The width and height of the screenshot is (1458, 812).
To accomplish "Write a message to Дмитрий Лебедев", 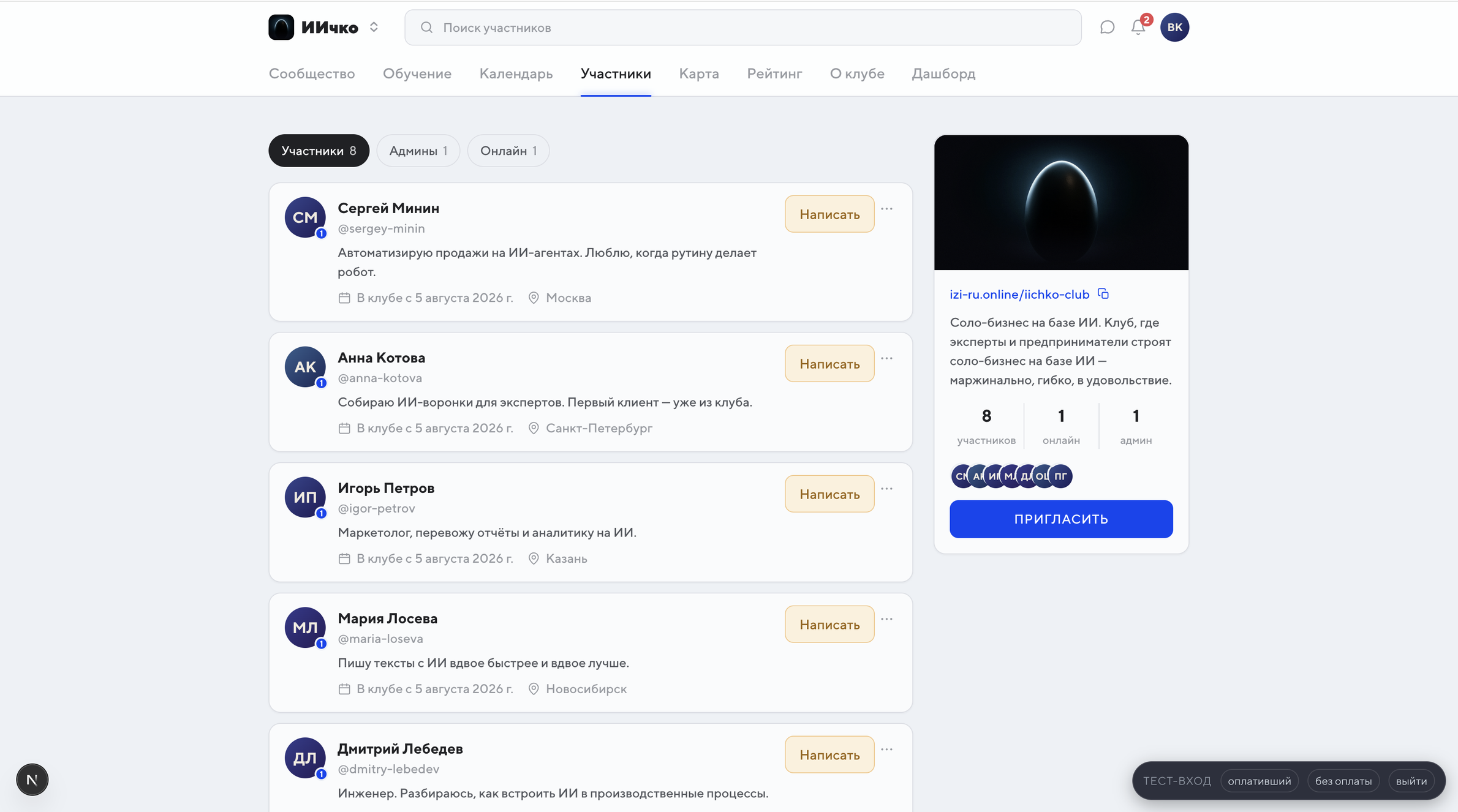I will pyautogui.click(x=829, y=754).
